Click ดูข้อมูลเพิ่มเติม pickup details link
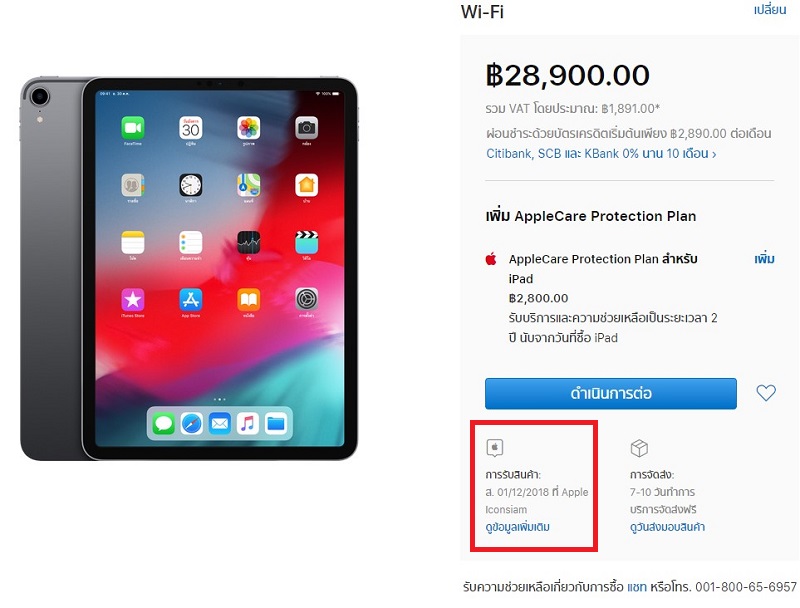The image size is (800, 608). click(517, 526)
